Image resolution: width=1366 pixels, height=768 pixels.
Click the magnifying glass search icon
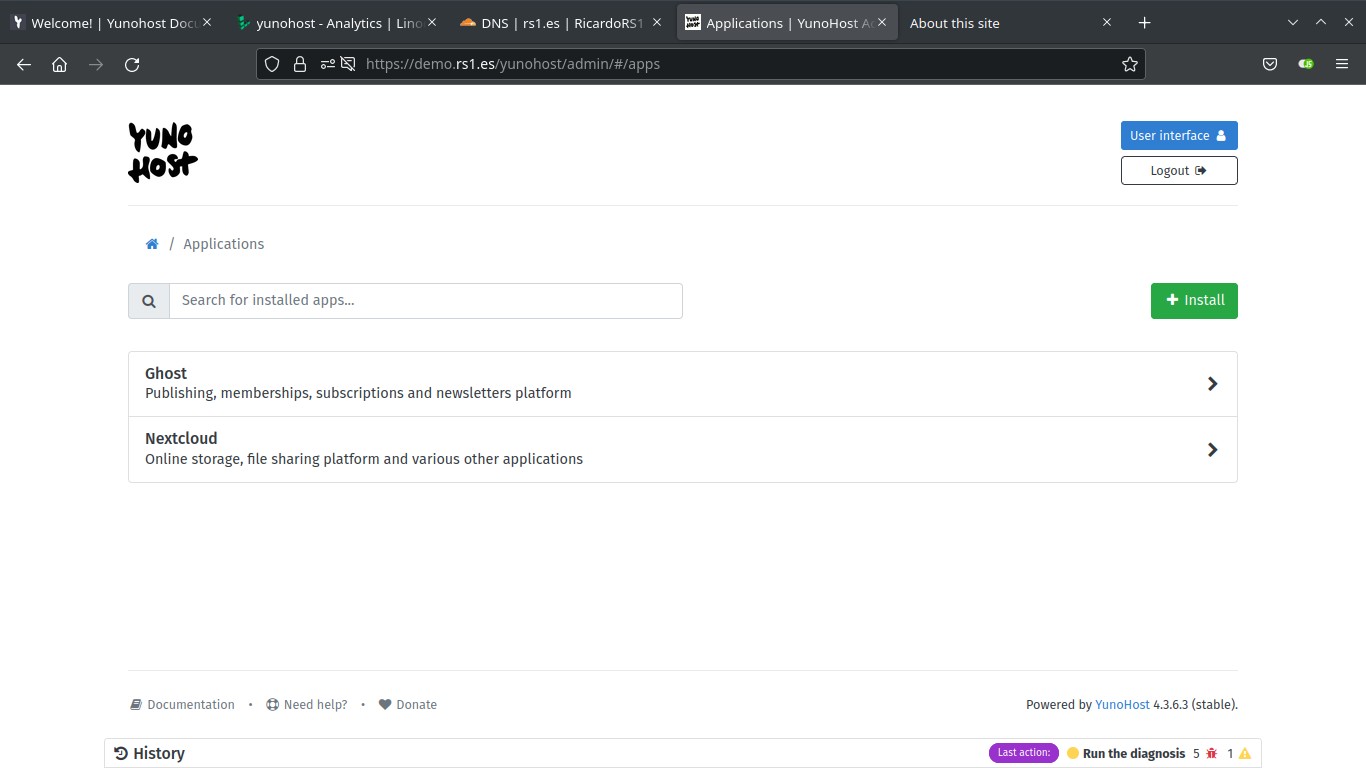pos(149,301)
